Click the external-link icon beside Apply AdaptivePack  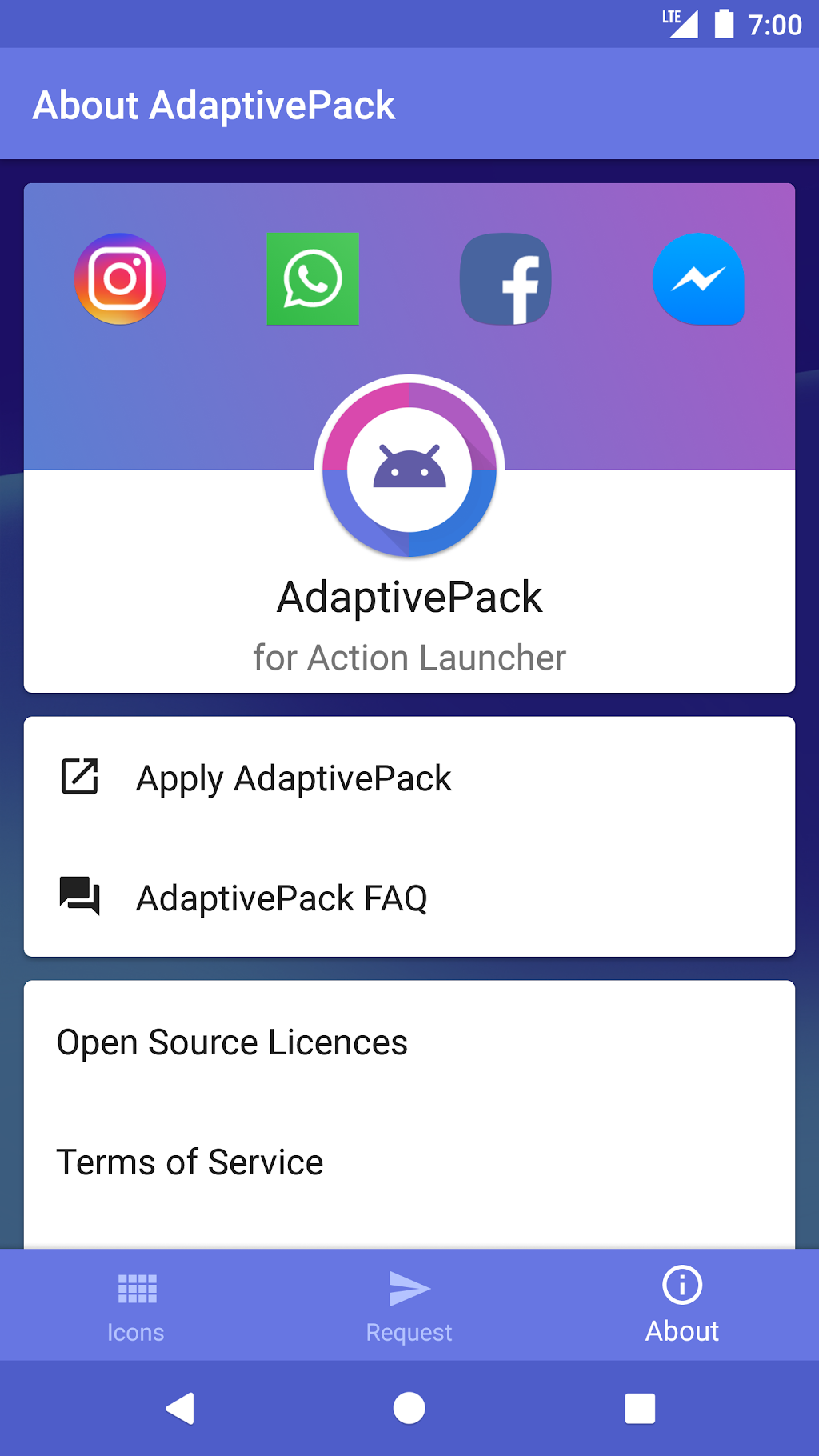click(80, 776)
